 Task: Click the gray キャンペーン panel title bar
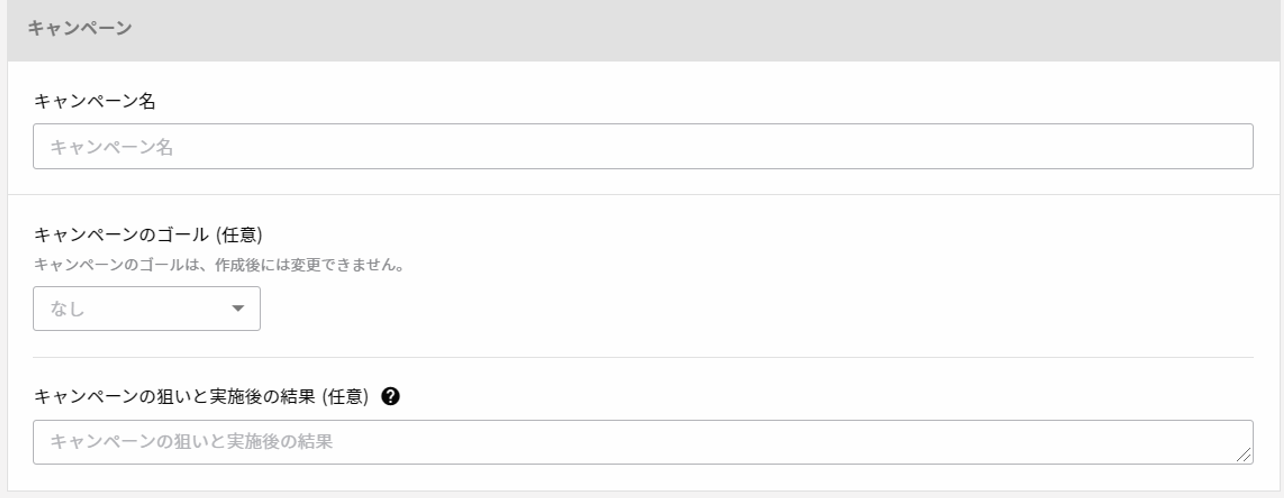pos(640,28)
